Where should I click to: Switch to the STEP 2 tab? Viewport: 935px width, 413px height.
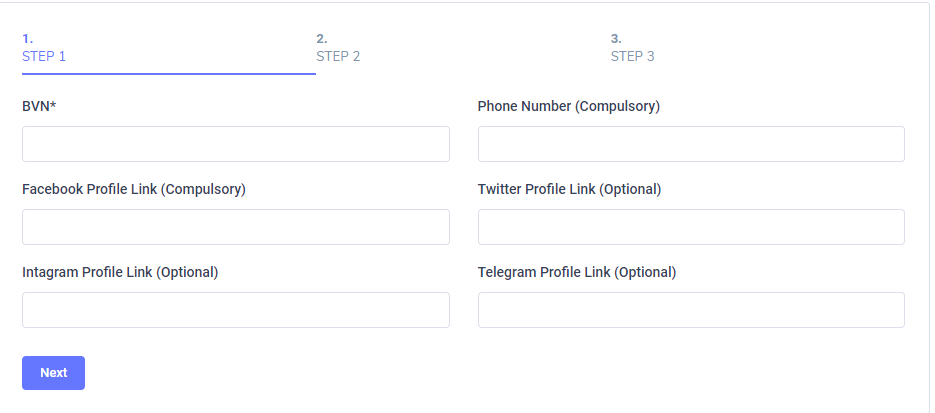point(338,56)
